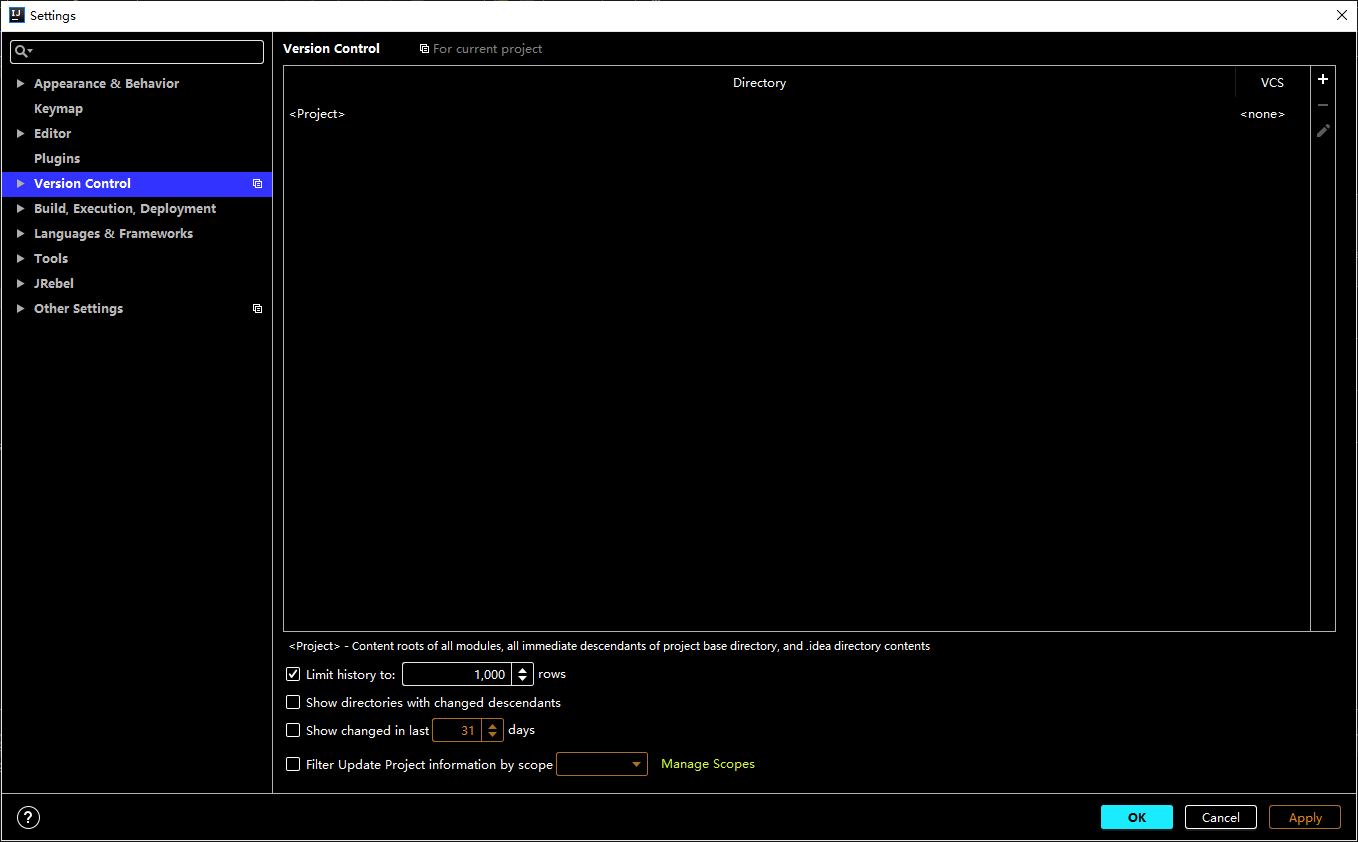This screenshot has height=842, width=1358.
Task: Enable Show directories with changed descendants
Action: tap(293, 702)
